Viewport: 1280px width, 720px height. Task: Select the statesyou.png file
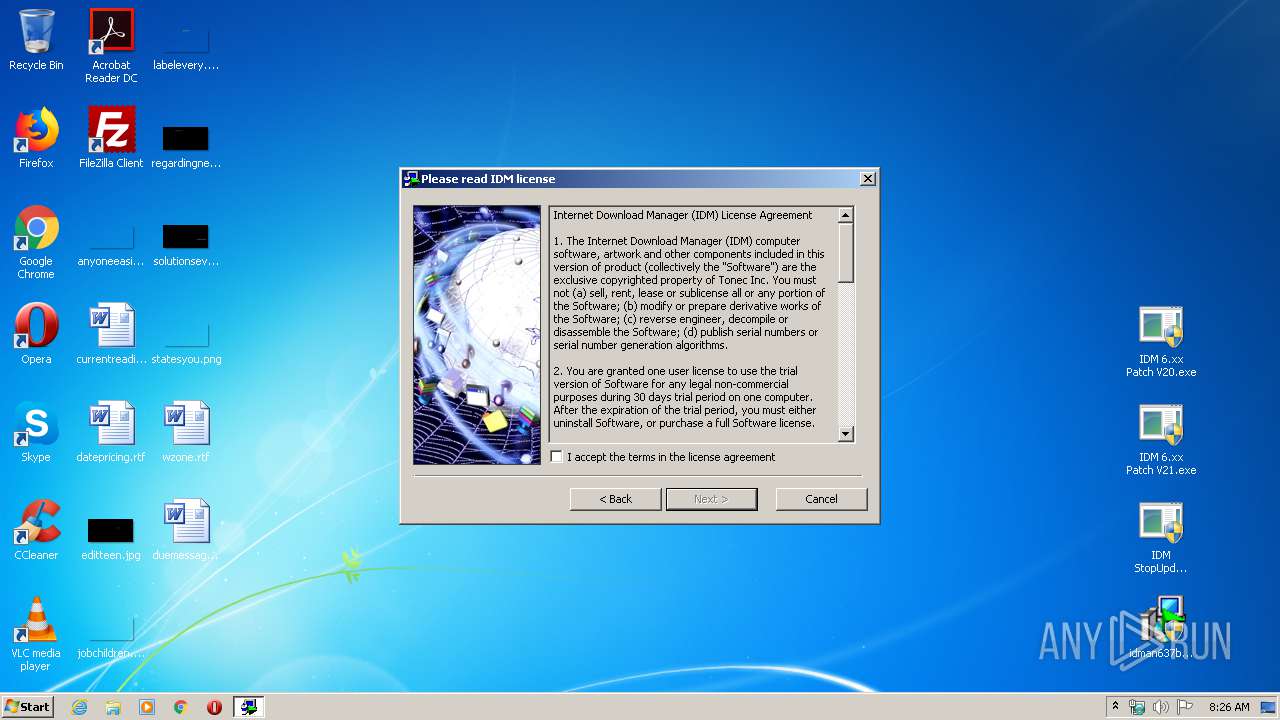186,342
